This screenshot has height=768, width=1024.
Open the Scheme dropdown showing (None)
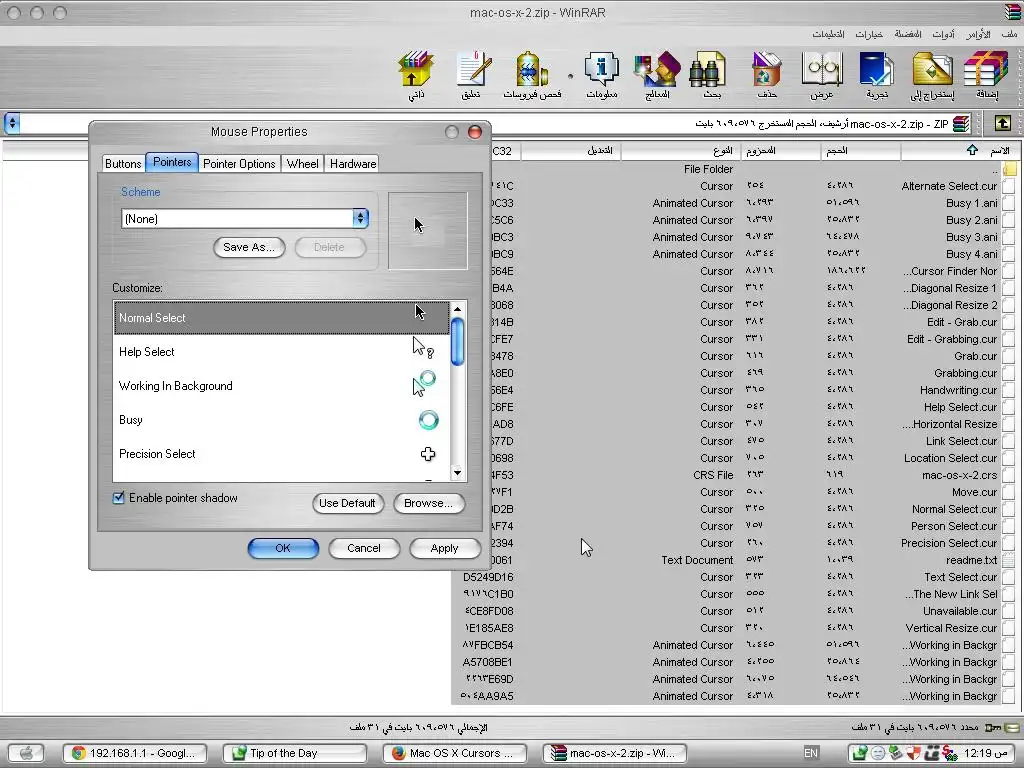(245, 219)
